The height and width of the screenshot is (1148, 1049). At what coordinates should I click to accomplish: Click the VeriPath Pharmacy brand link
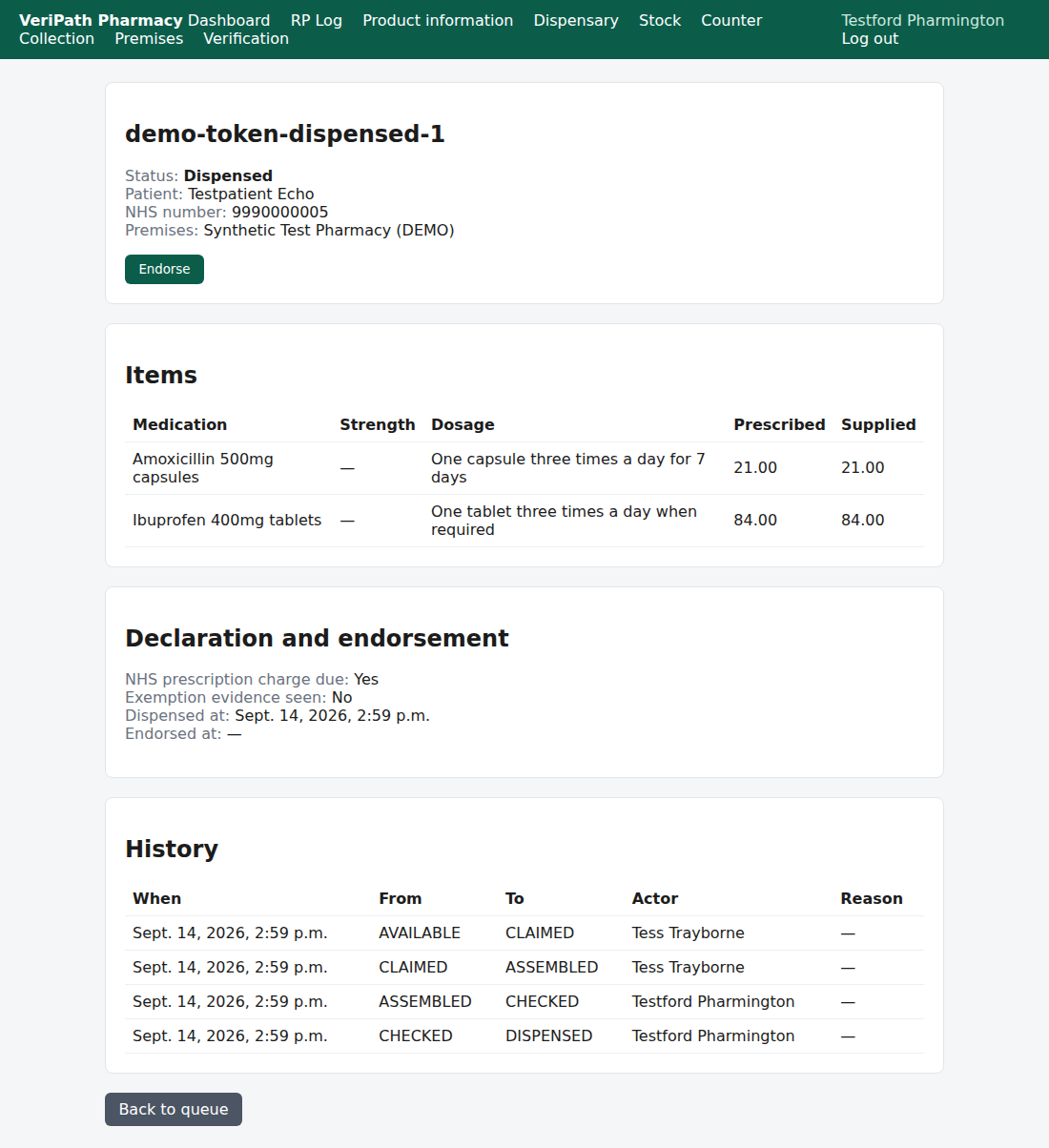[101, 20]
